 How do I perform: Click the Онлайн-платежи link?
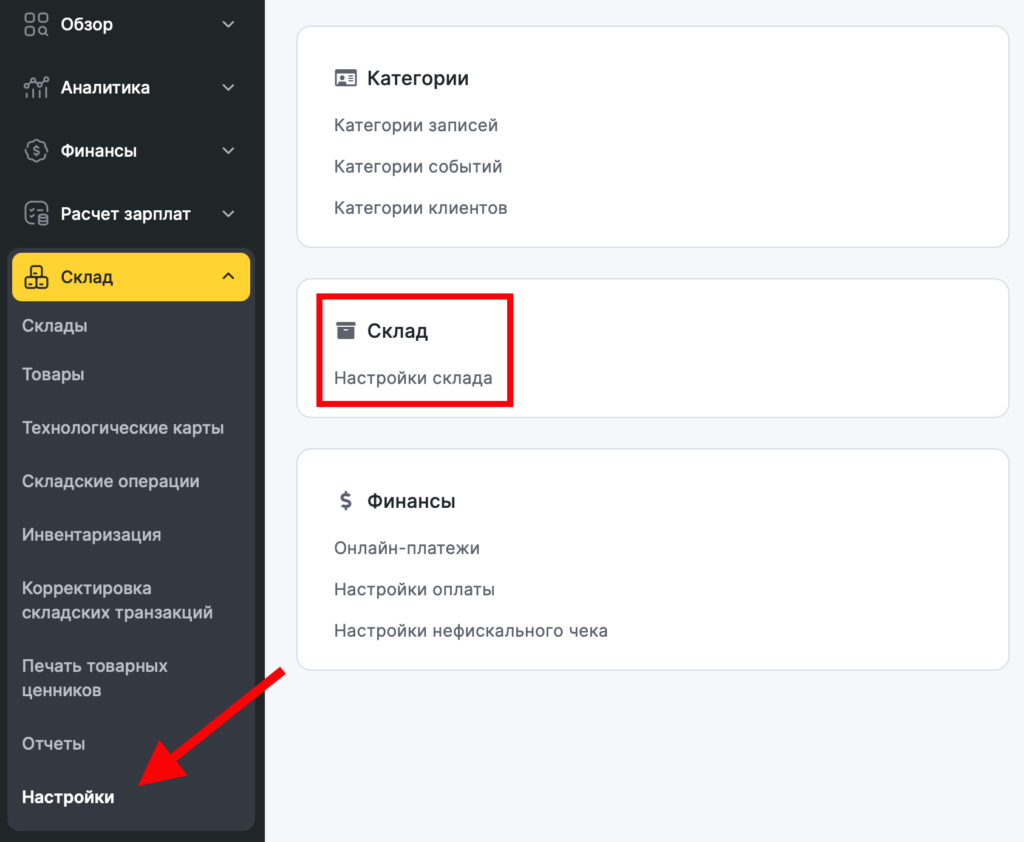click(407, 548)
